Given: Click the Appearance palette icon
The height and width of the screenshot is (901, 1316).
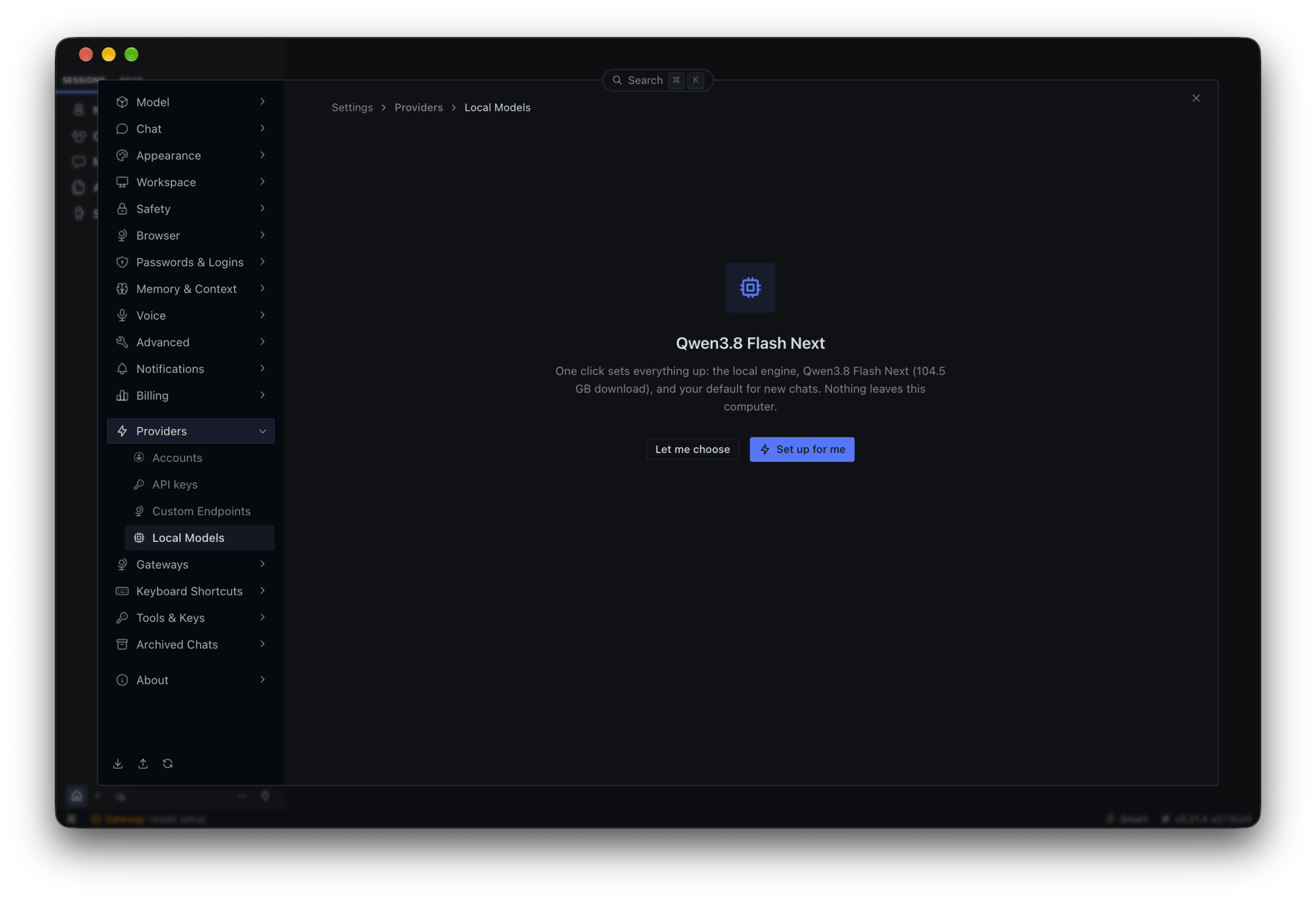Looking at the screenshot, I should pos(122,155).
